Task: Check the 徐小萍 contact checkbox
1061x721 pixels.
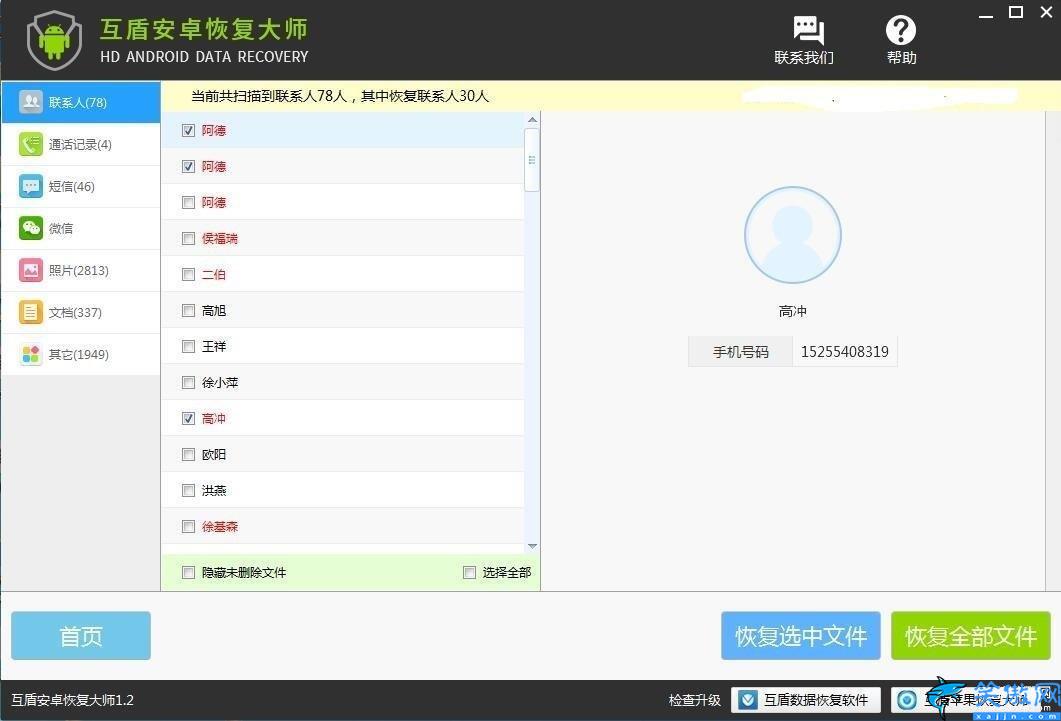Action: click(x=188, y=382)
